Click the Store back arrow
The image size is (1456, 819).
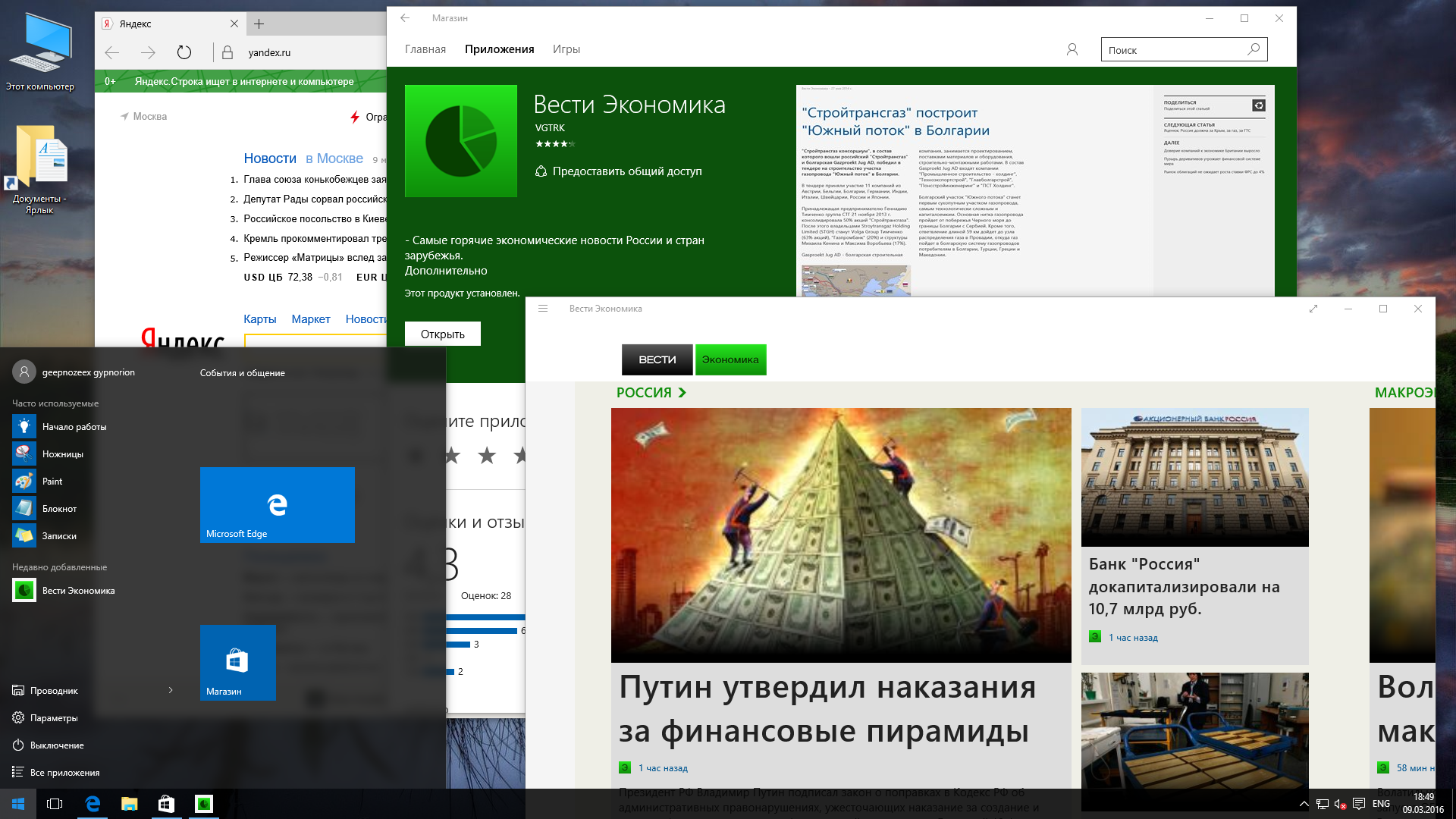point(405,18)
